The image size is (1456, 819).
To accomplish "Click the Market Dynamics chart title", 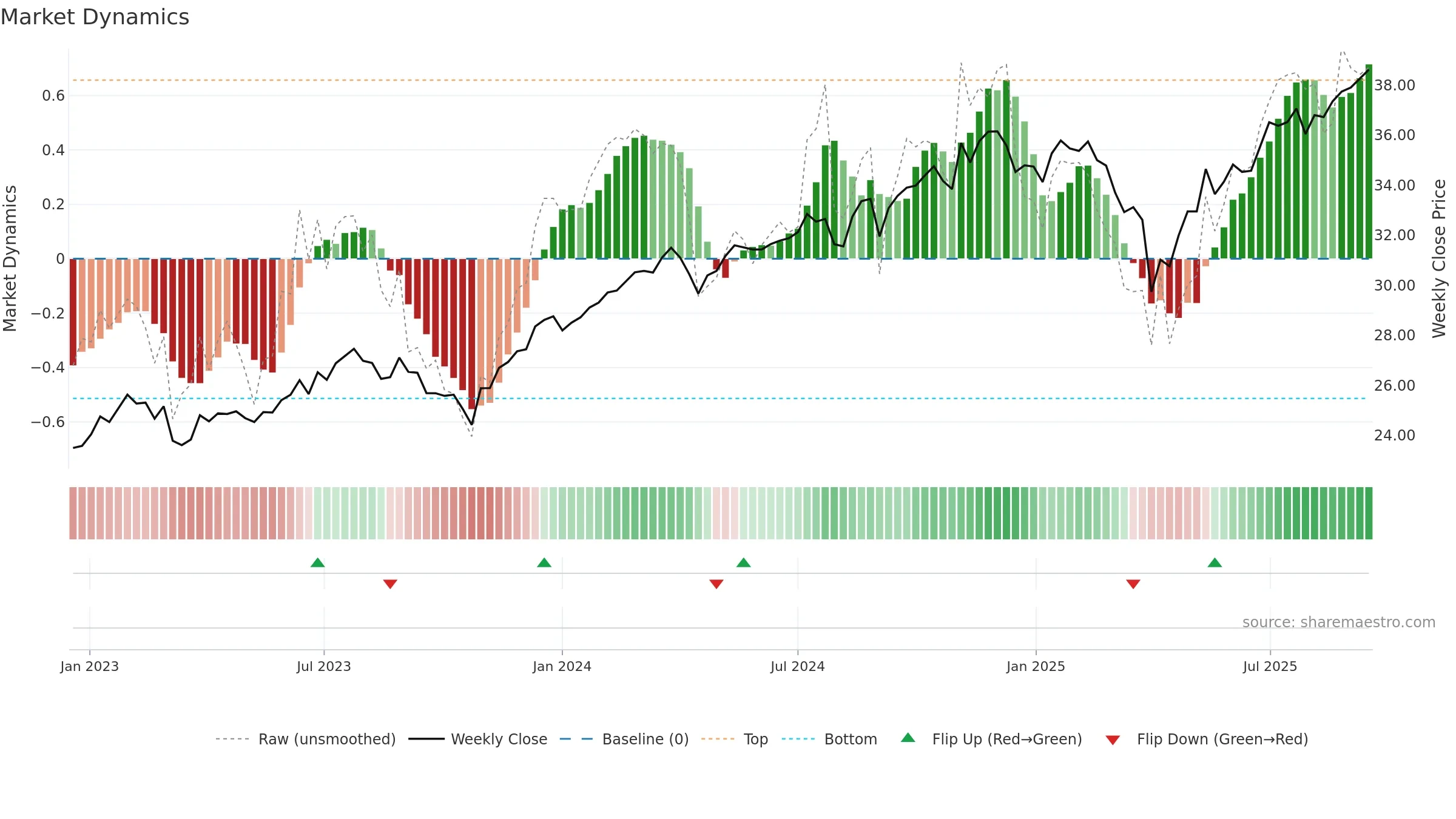I will (95, 17).
